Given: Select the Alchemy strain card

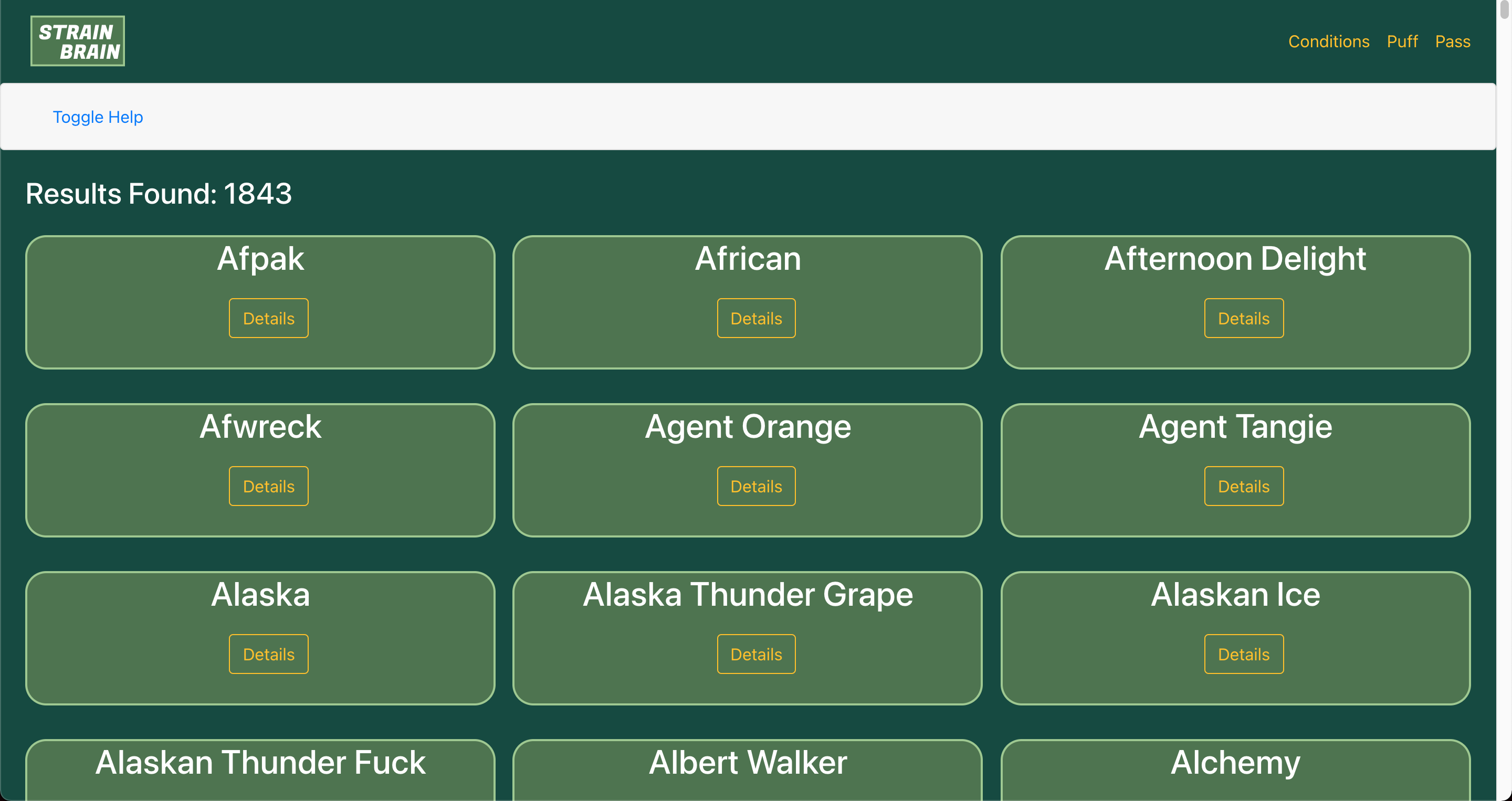Looking at the screenshot, I should click(x=1235, y=769).
